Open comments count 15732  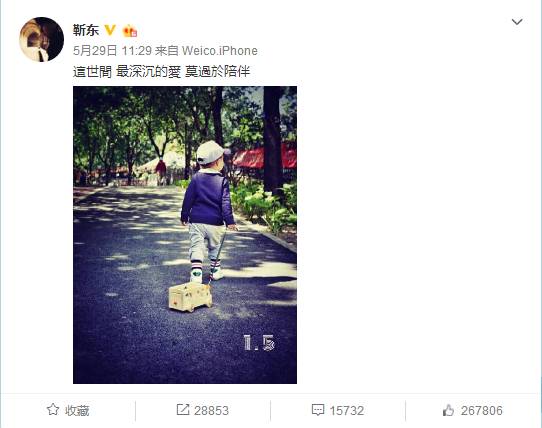(x=347, y=410)
